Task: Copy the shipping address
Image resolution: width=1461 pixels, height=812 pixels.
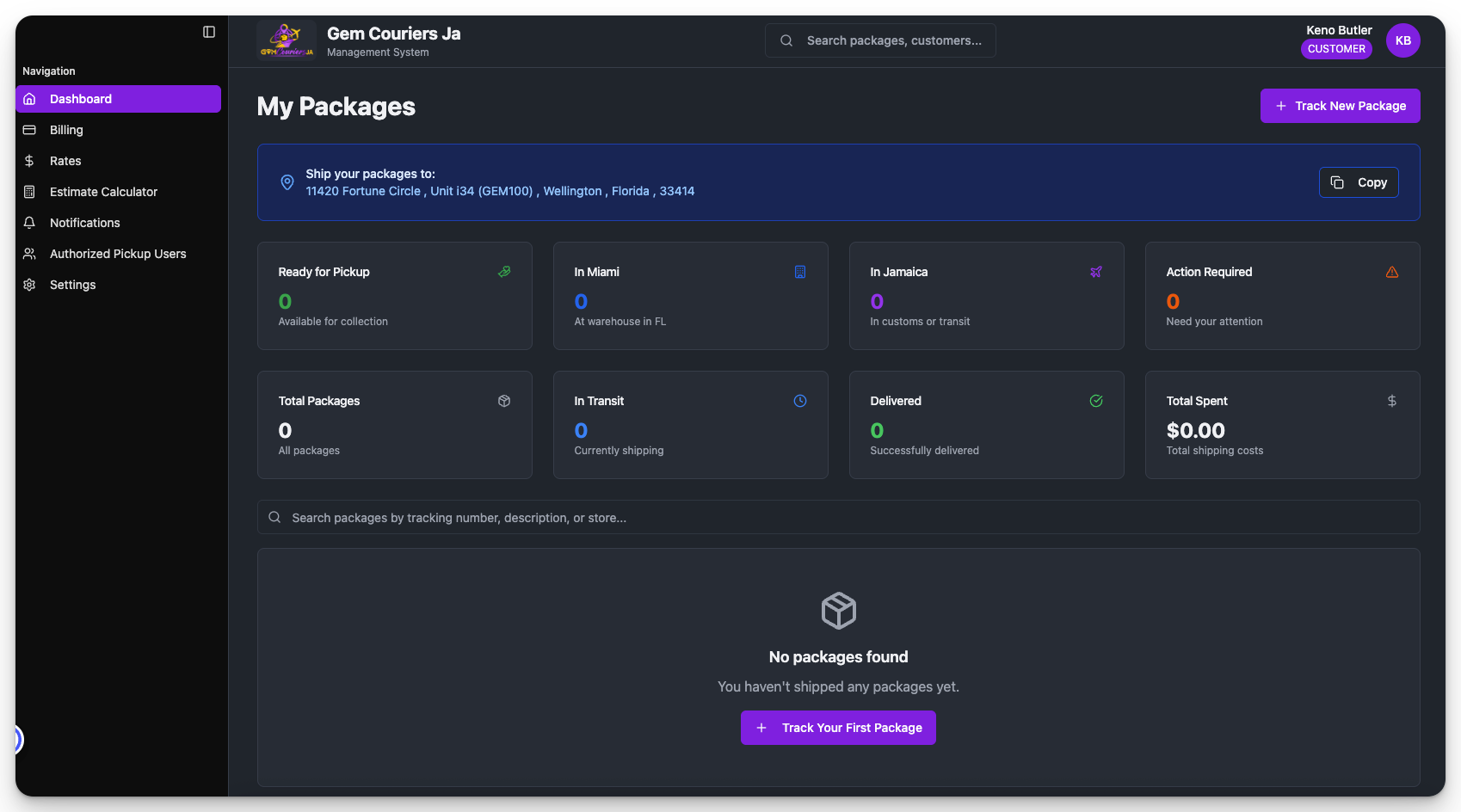Action: click(1358, 182)
